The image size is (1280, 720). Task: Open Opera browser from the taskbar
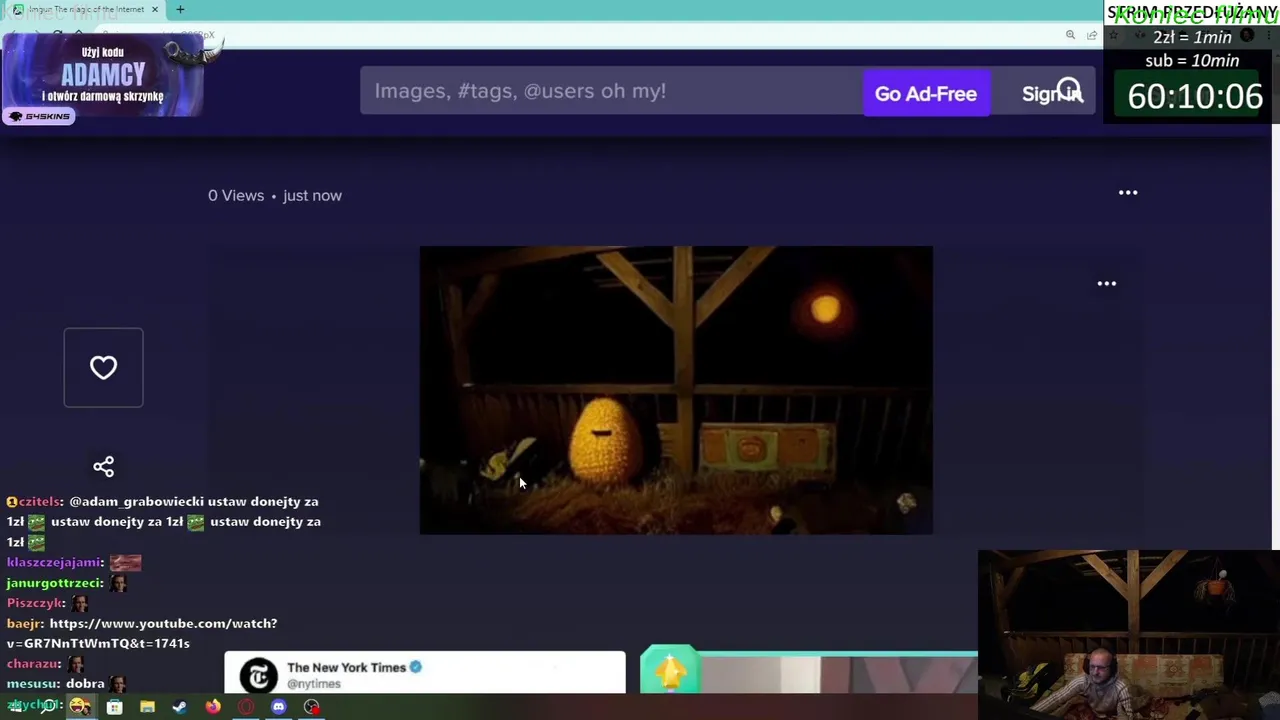click(246, 707)
